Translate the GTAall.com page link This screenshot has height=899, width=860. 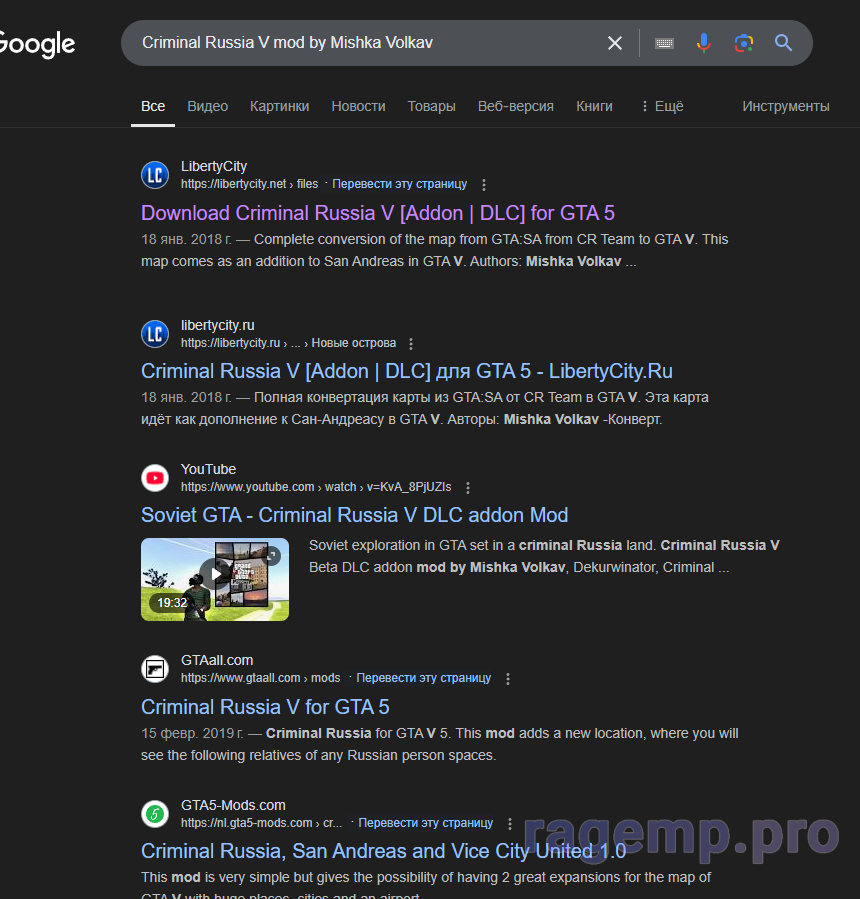click(x=423, y=678)
